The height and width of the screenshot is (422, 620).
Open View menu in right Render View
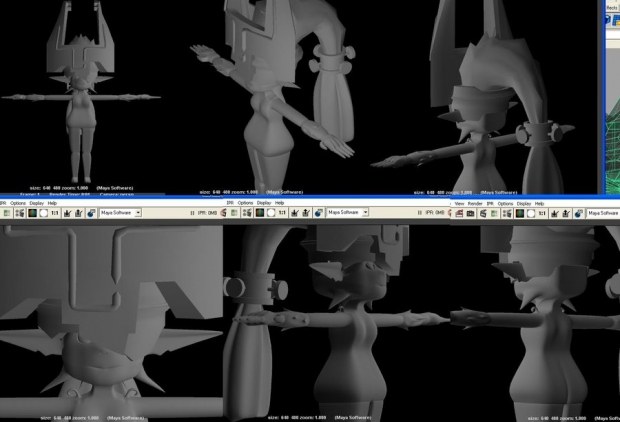[459, 204]
